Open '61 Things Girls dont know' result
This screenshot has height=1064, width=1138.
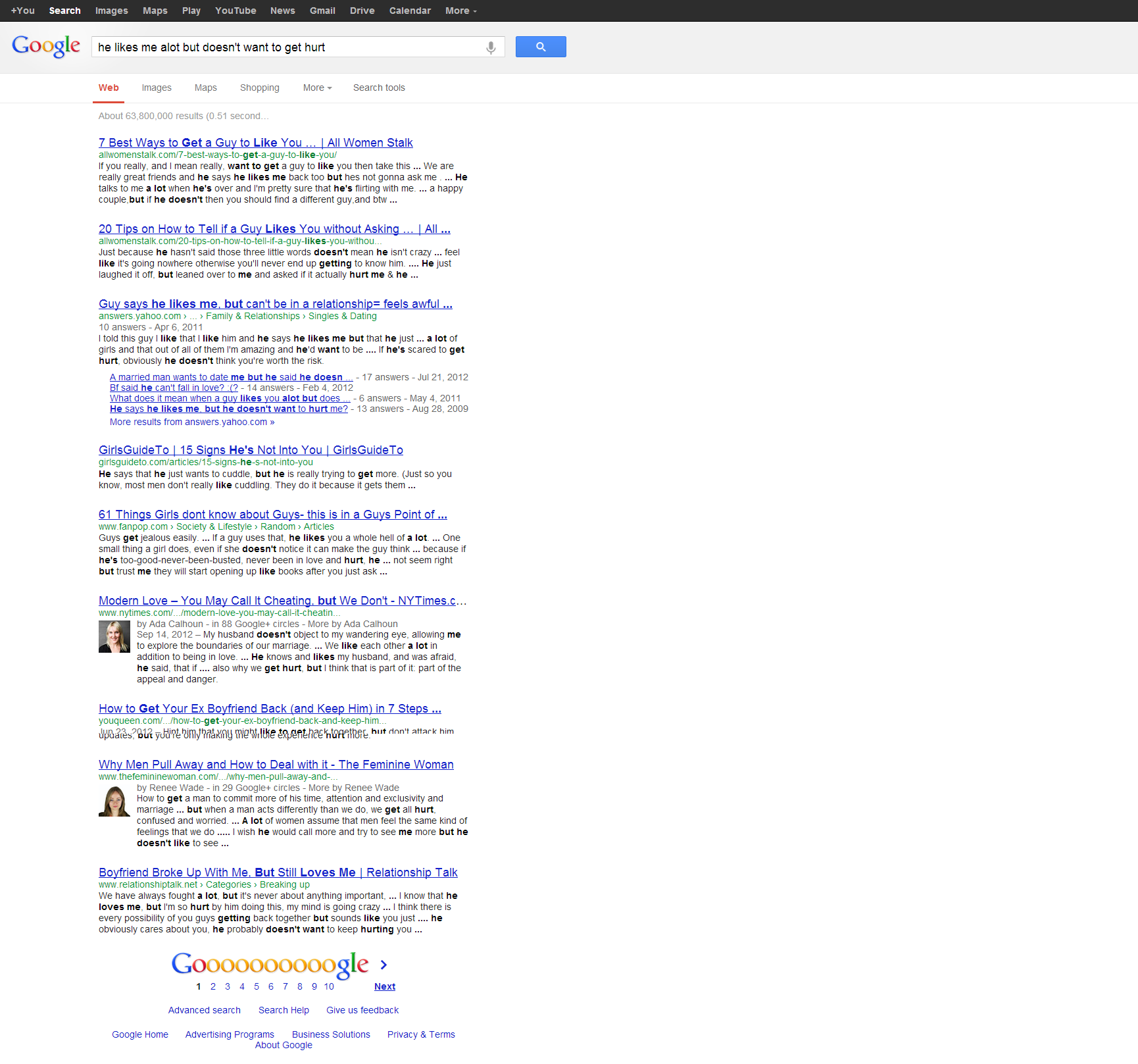[x=273, y=515]
